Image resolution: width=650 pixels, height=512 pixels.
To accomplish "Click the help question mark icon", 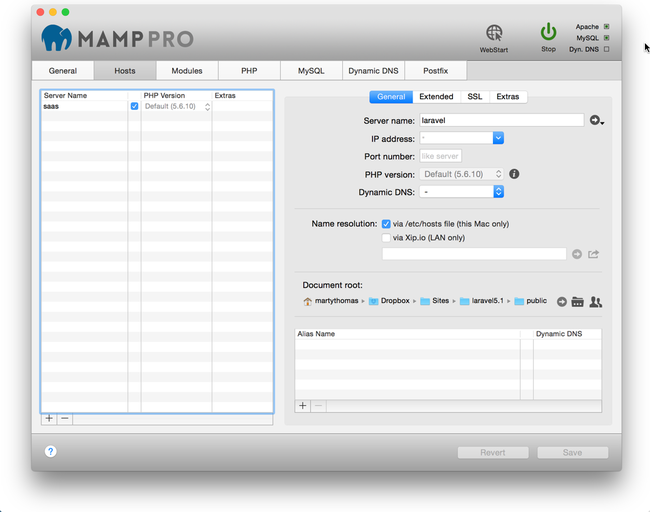I will [50, 451].
